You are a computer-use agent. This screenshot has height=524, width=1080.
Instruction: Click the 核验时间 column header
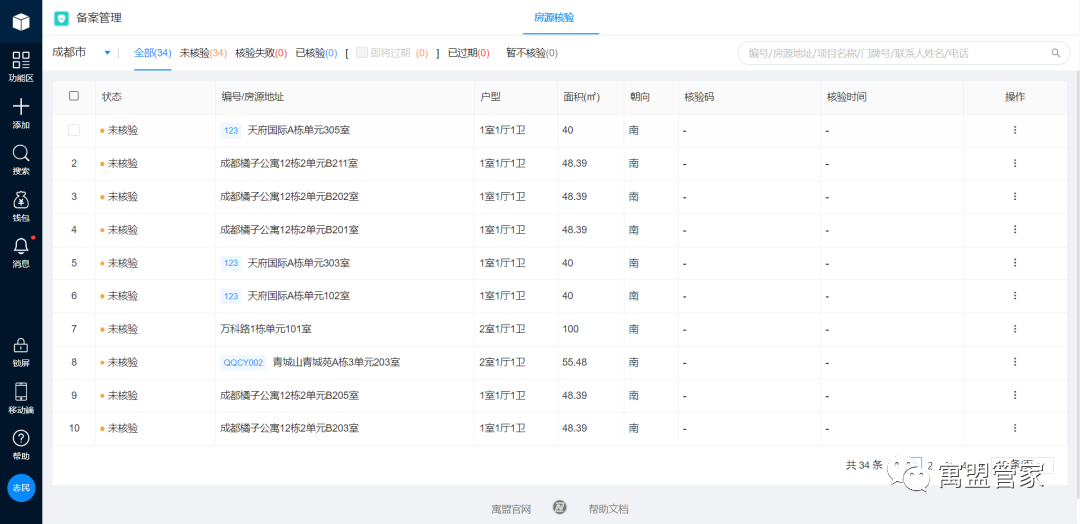coord(847,97)
